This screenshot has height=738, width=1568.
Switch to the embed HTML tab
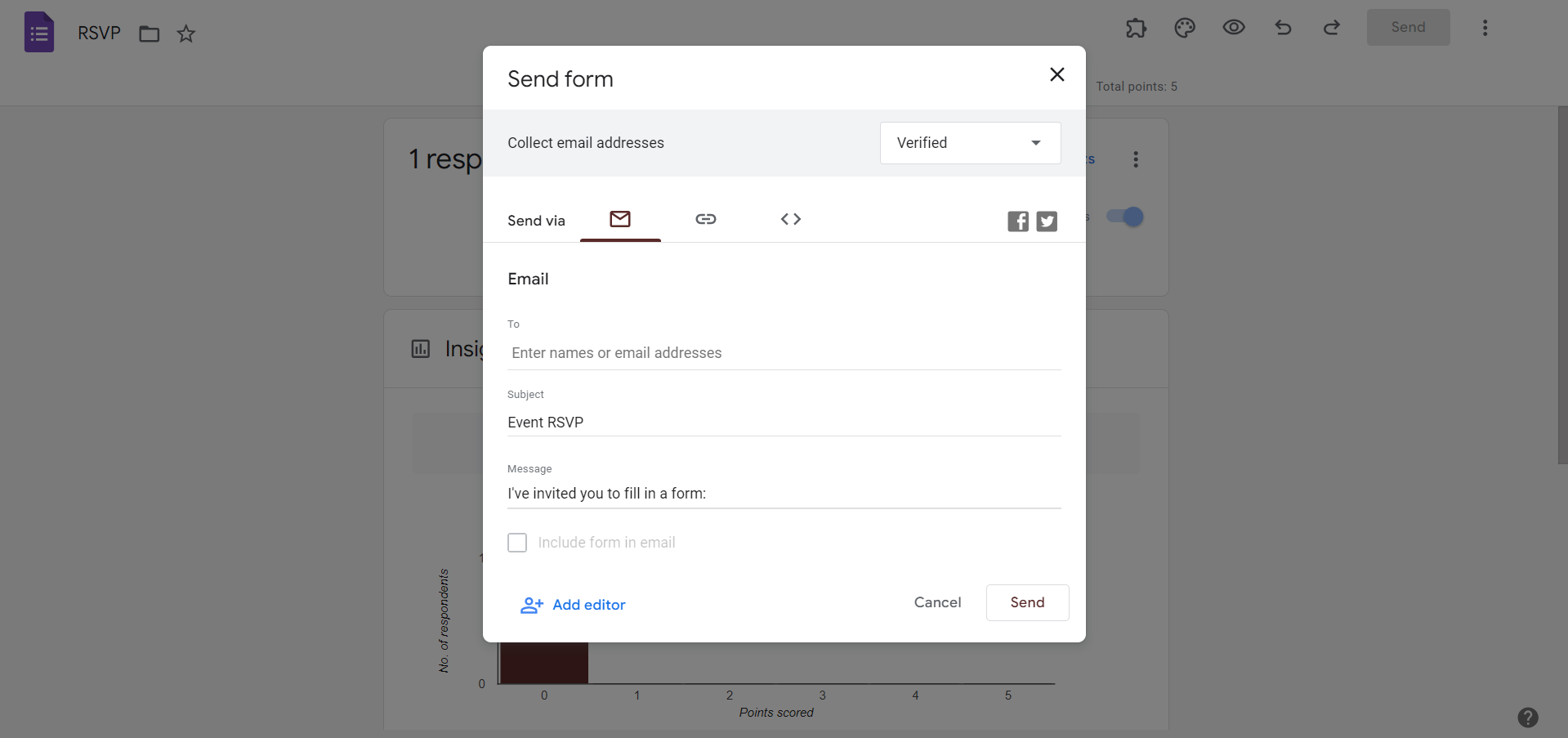pyautogui.click(x=791, y=219)
